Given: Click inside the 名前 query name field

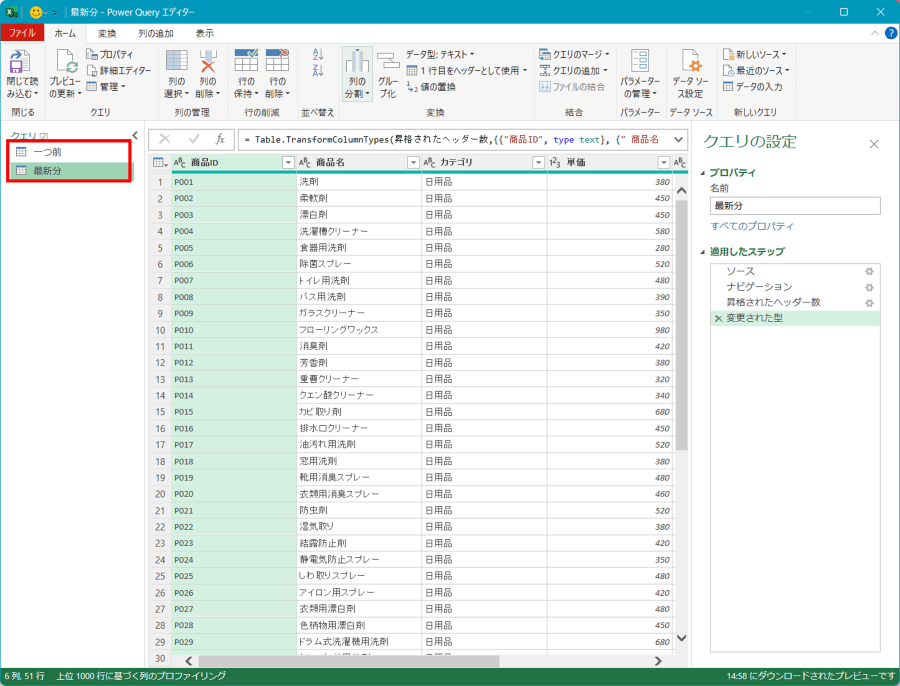Looking at the screenshot, I should tap(795, 205).
